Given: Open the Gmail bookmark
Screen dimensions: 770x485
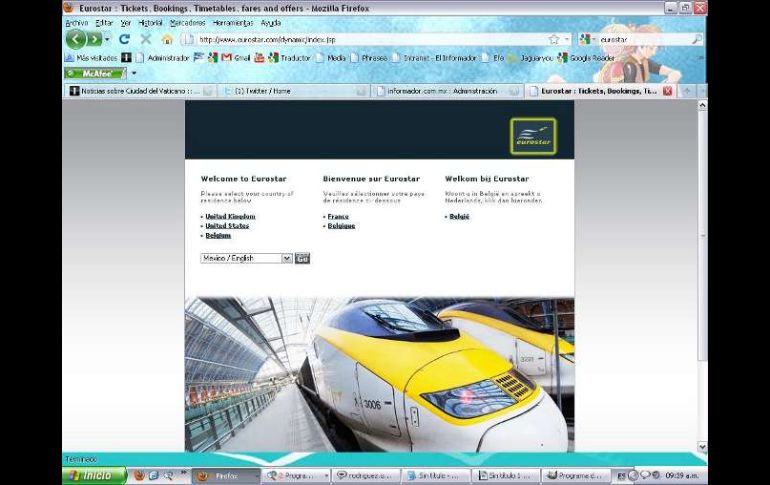Looking at the screenshot, I should point(237,57).
